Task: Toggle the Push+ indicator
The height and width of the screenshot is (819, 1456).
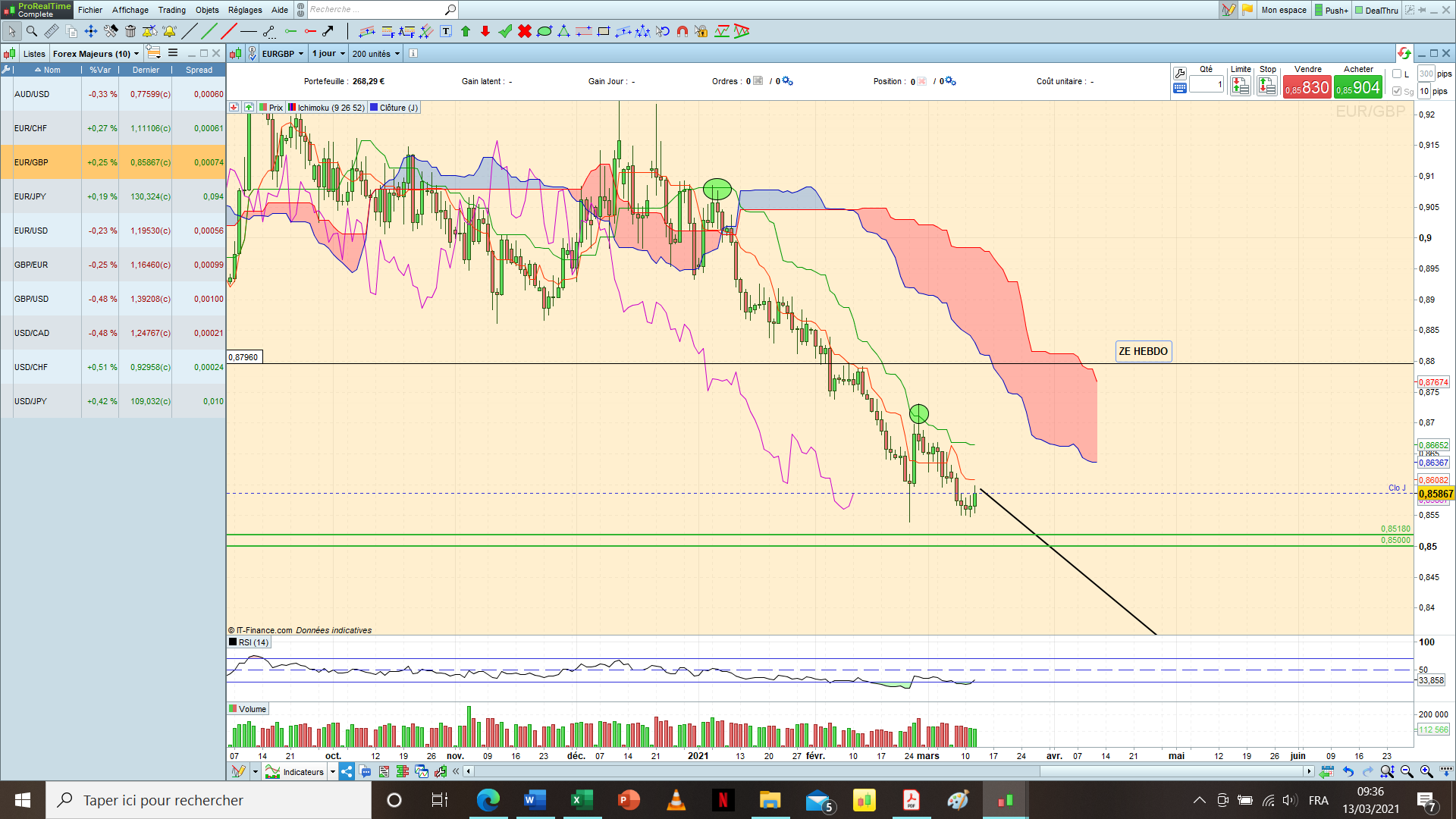Action: pyautogui.click(x=1332, y=10)
